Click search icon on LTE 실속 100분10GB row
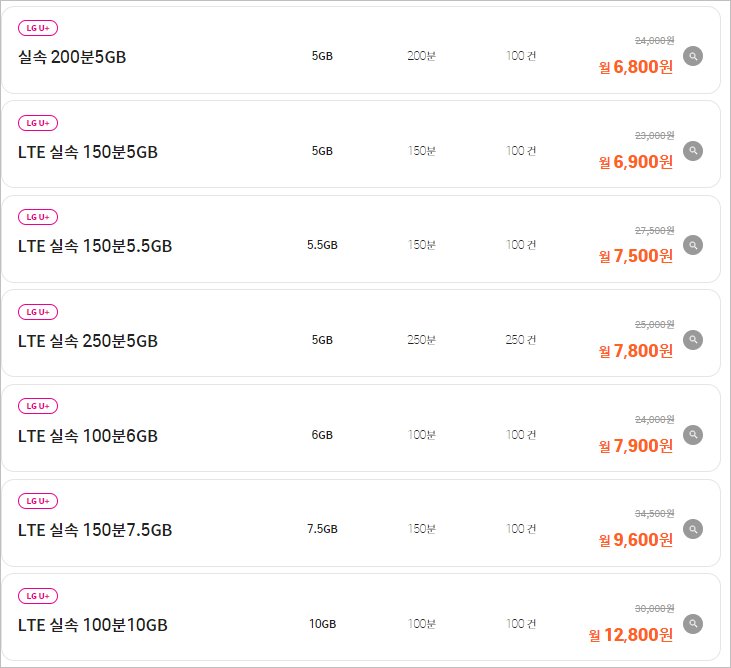 click(693, 624)
